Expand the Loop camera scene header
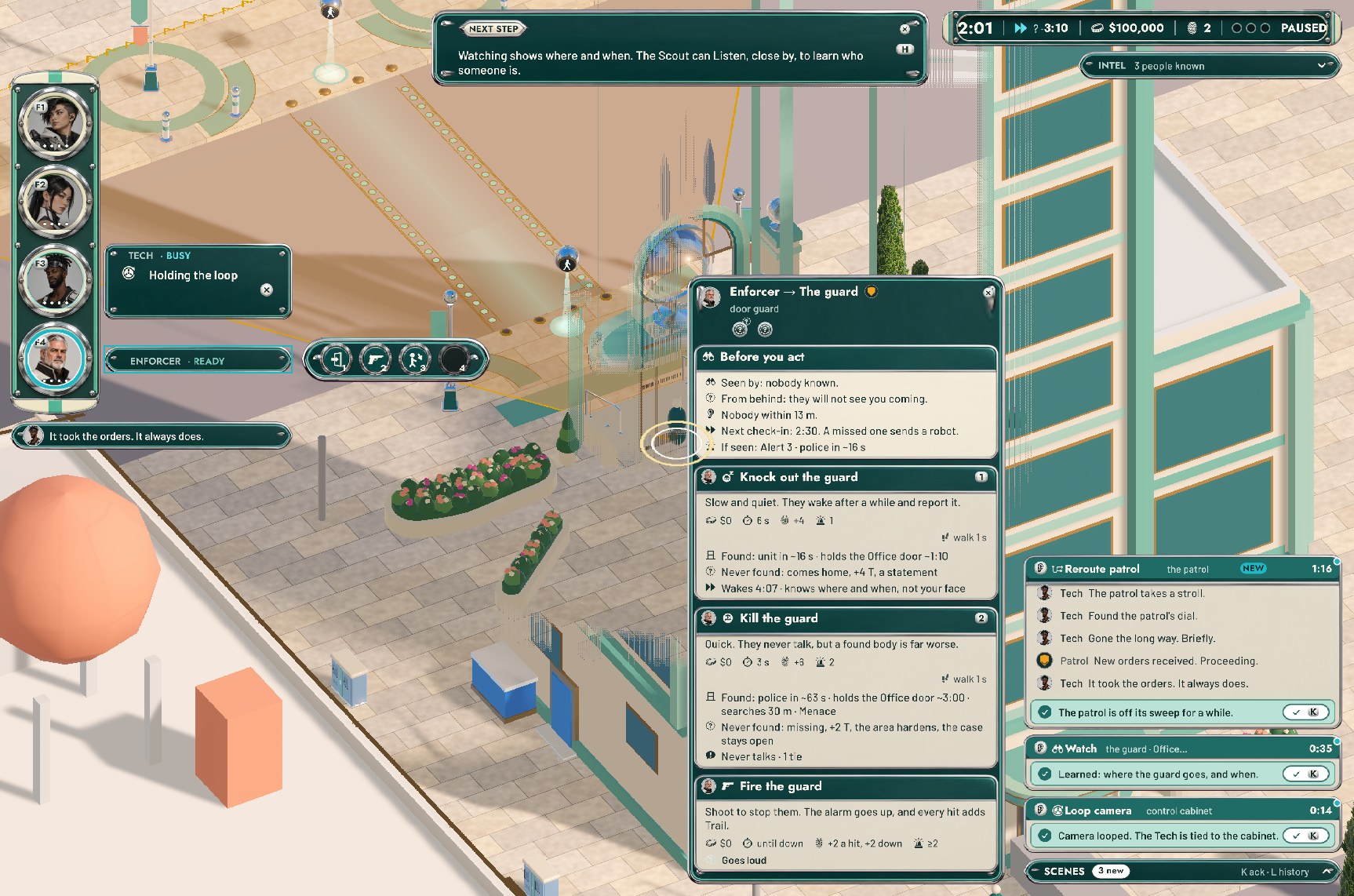Image resolution: width=1354 pixels, height=896 pixels. tap(1181, 810)
